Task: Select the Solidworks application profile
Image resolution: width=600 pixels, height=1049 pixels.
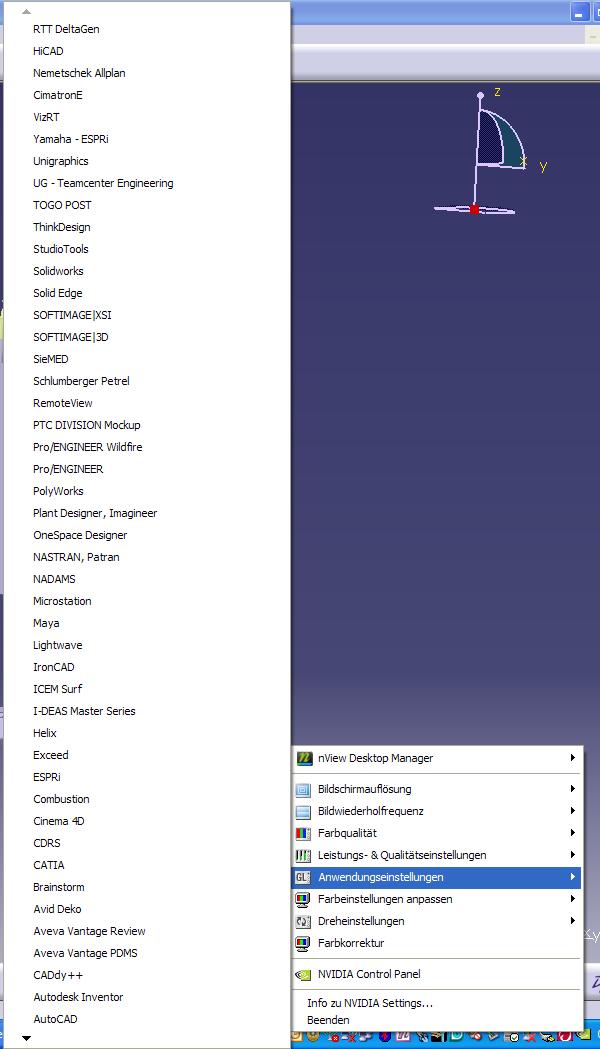Action: 58,271
